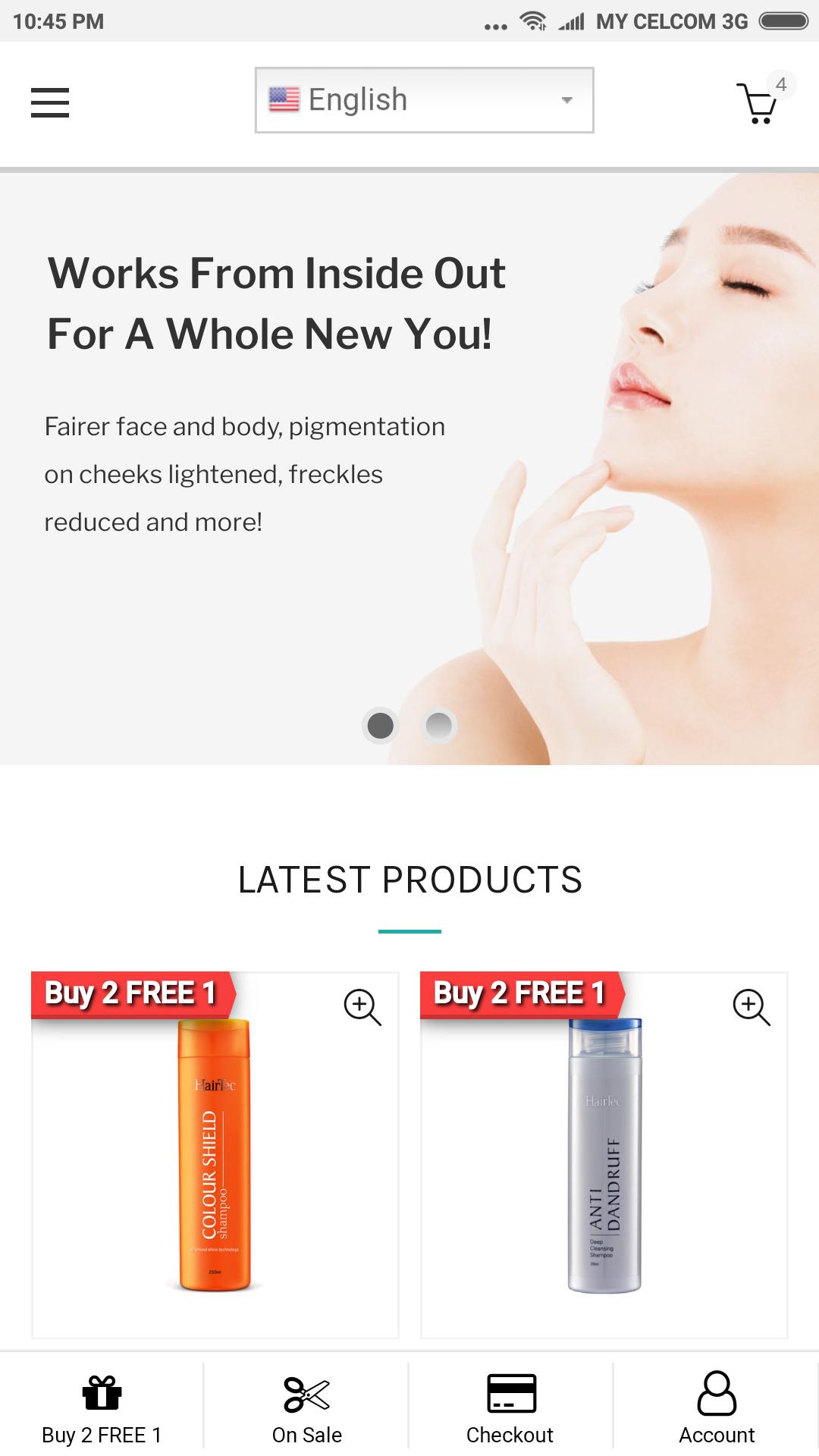Expand the English language dropdown

click(425, 100)
